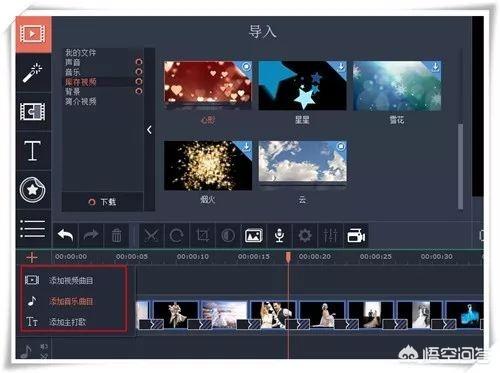Click 00:00:30 on the timeline ruler
The image size is (500, 373).
click(x=436, y=257)
